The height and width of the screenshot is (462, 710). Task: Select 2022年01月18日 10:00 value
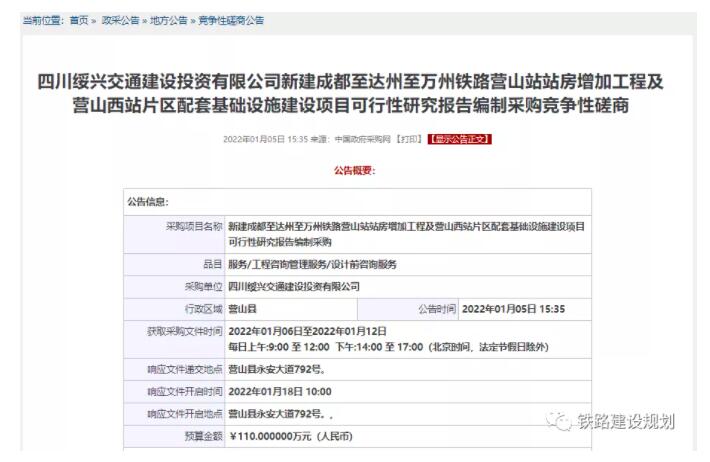(280, 392)
